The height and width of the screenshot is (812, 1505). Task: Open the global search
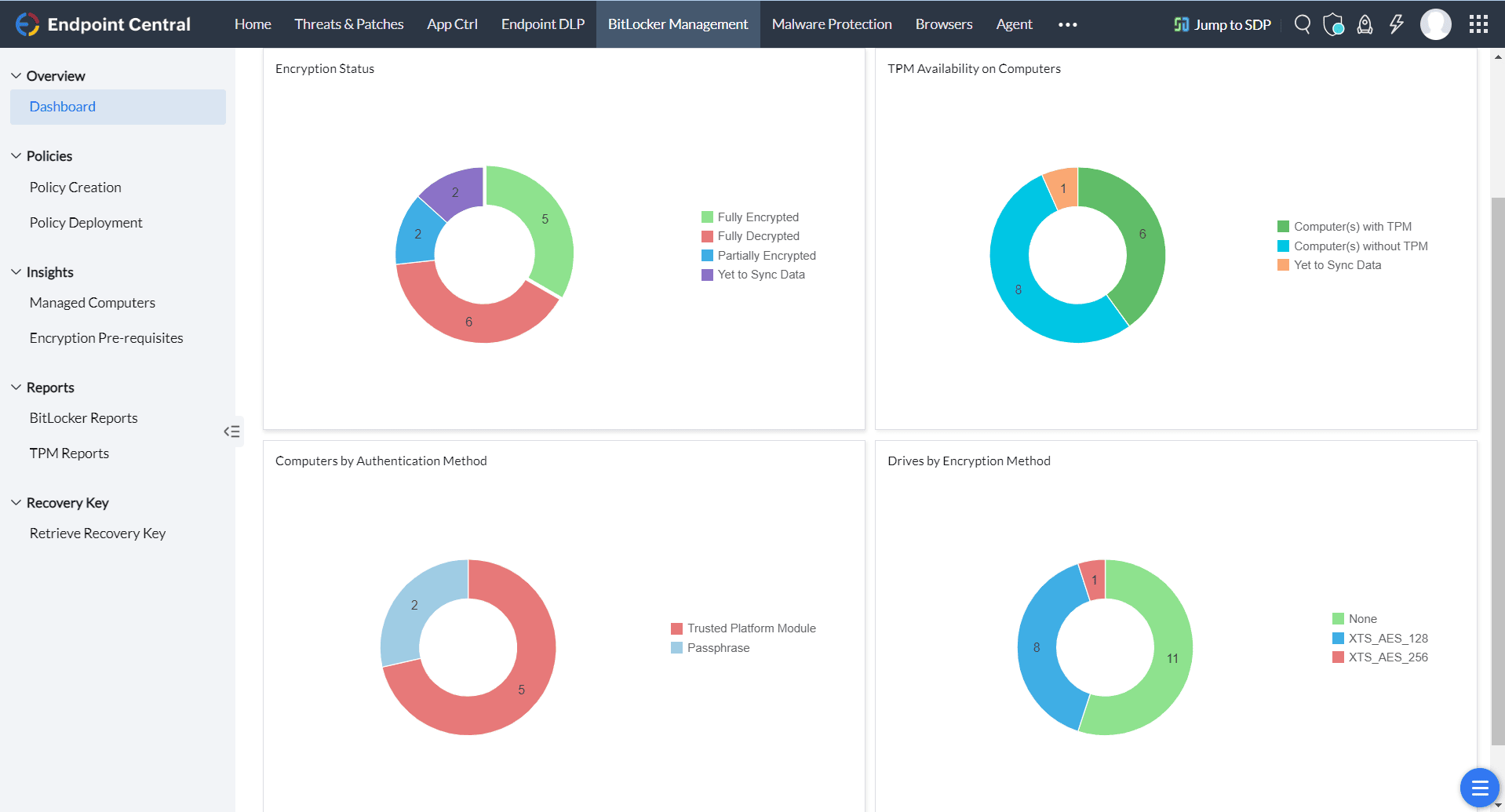[1302, 24]
